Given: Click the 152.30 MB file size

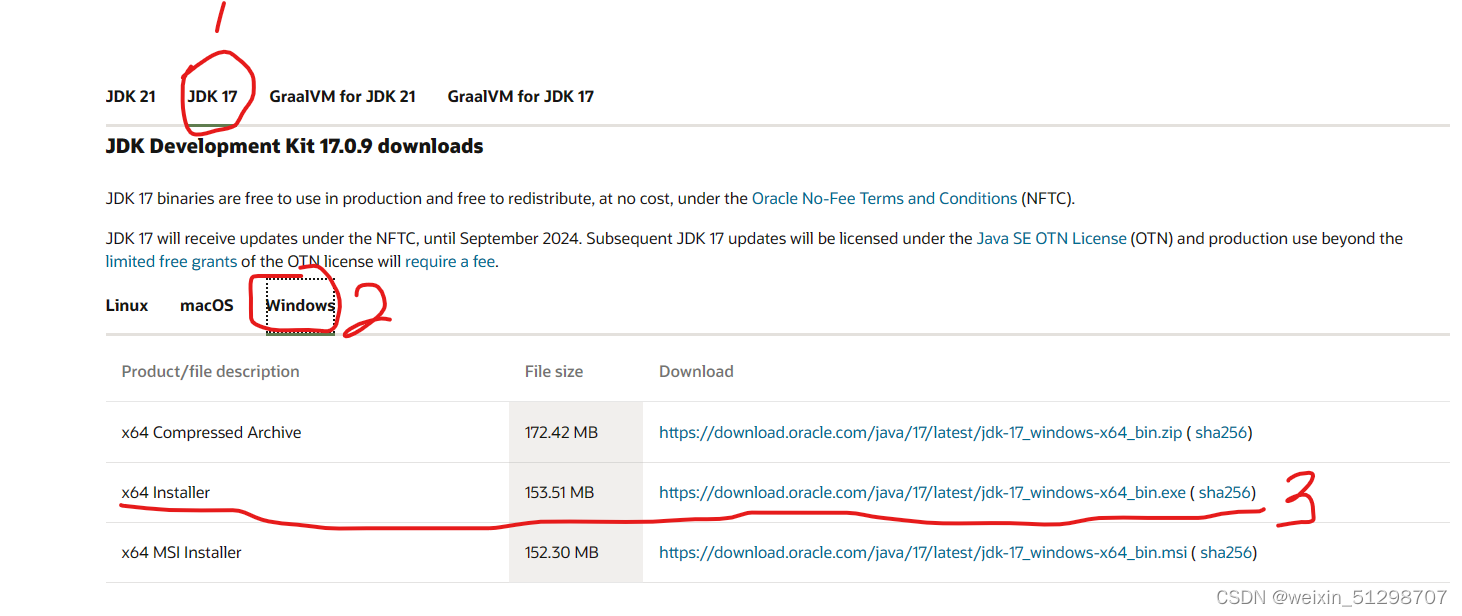Looking at the screenshot, I should [561, 552].
